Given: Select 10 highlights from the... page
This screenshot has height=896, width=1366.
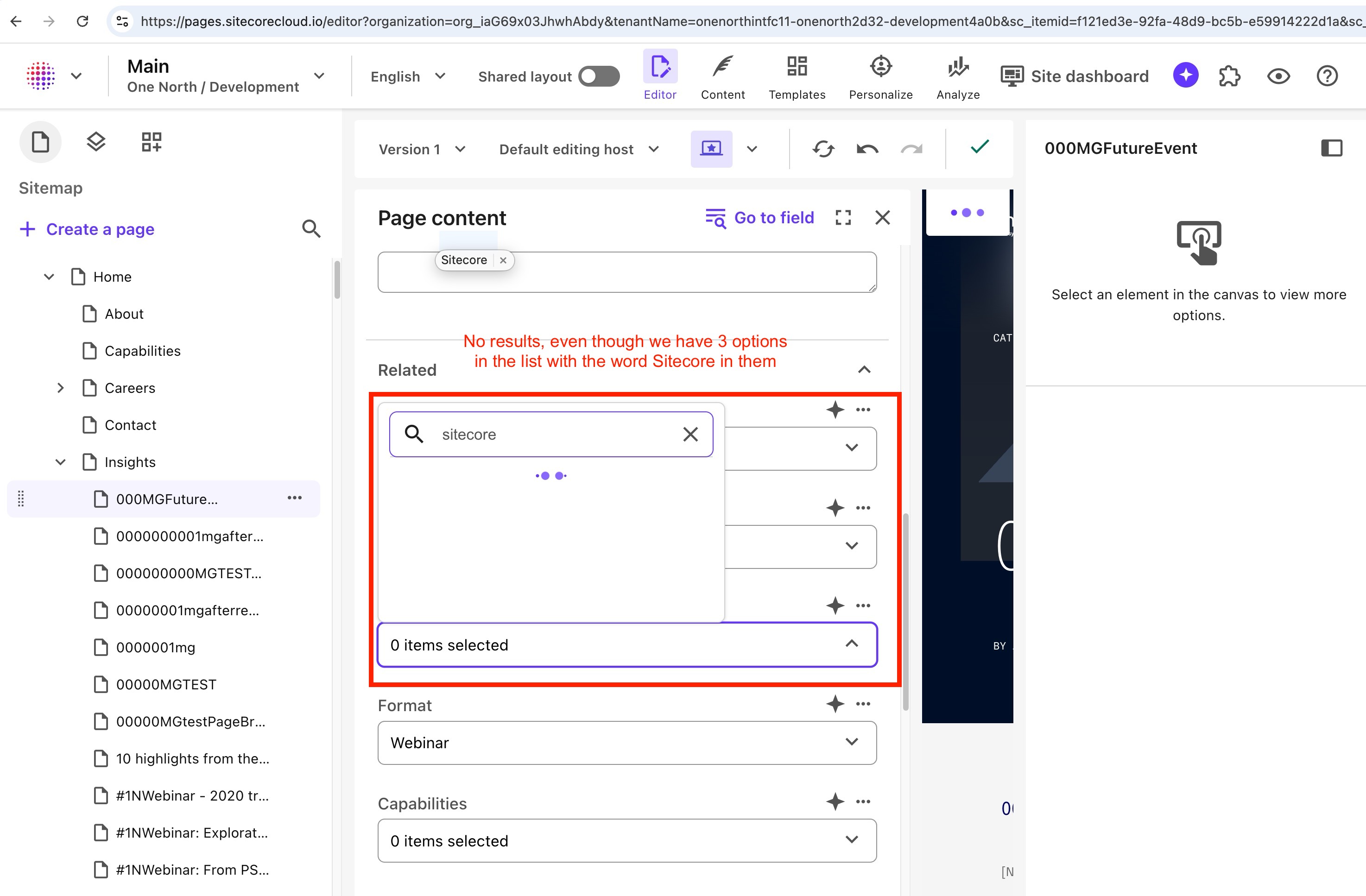Looking at the screenshot, I should point(192,758).
